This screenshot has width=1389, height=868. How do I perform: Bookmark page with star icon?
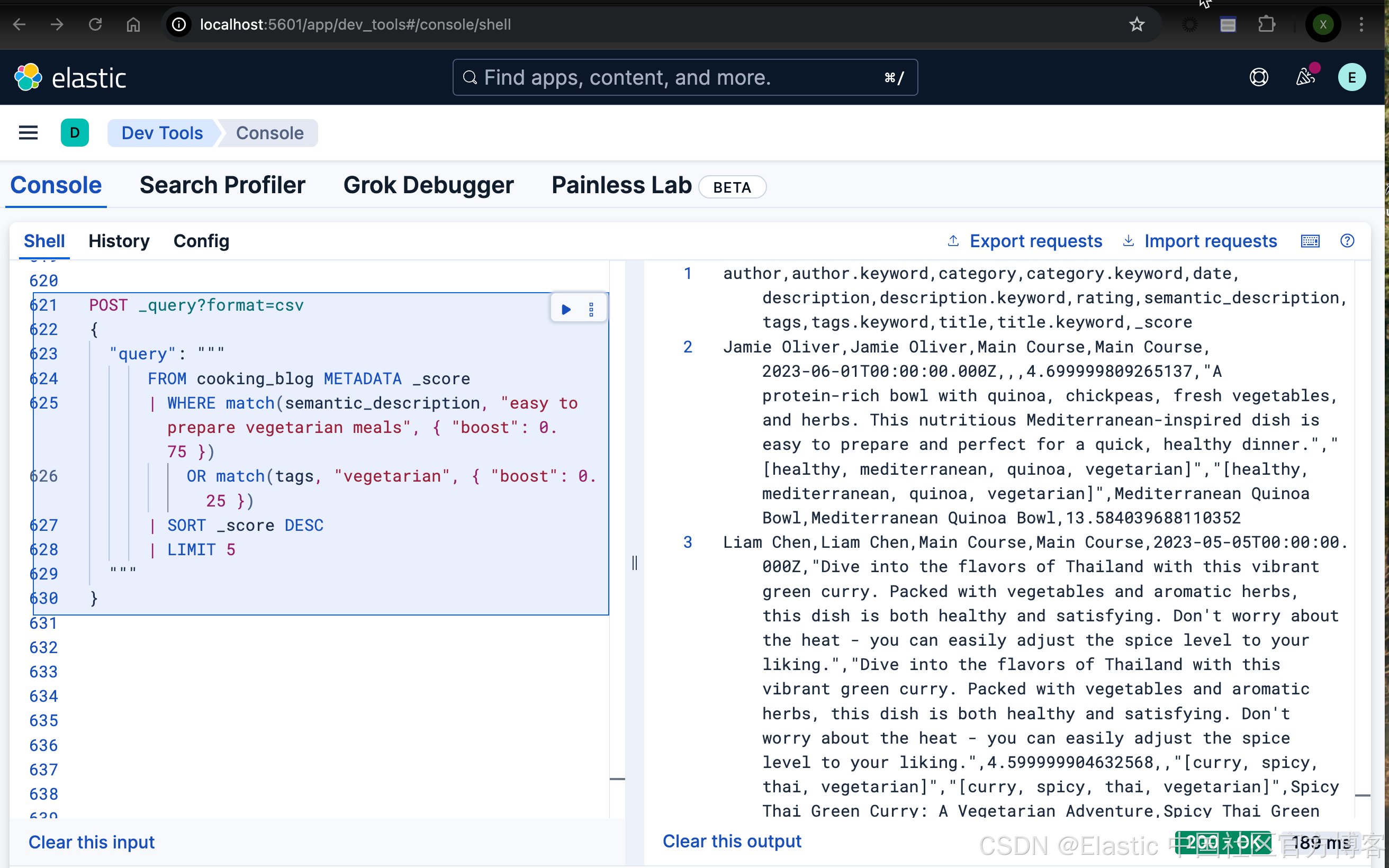click(1137, 25)
